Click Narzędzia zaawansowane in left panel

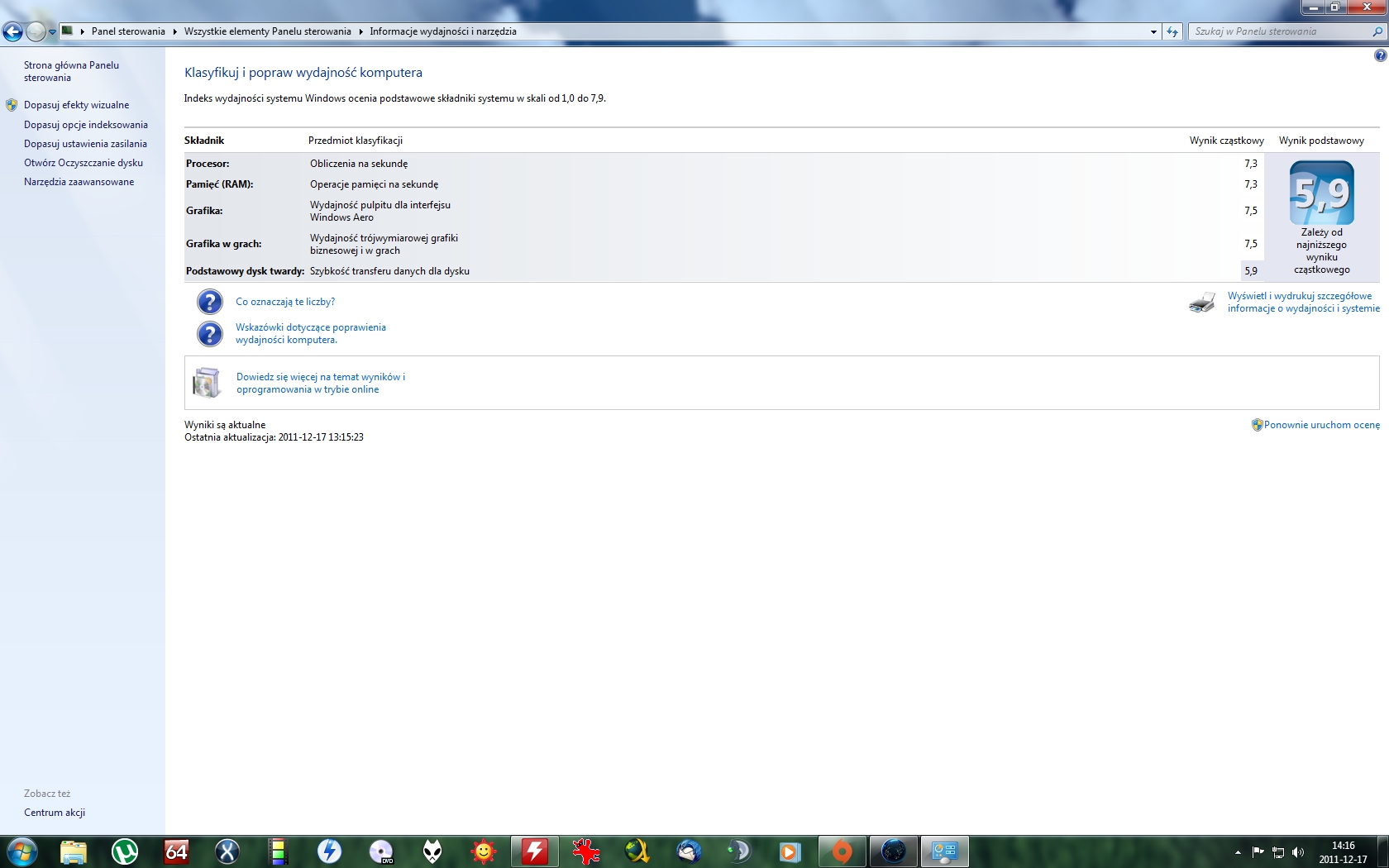(79, 182)
